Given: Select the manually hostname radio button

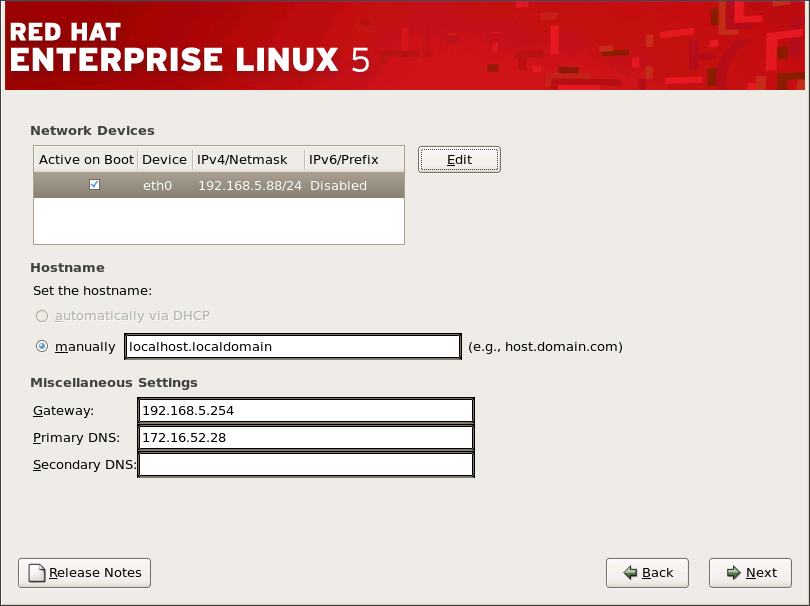Looking at the screenshot, I should [41, 346].
